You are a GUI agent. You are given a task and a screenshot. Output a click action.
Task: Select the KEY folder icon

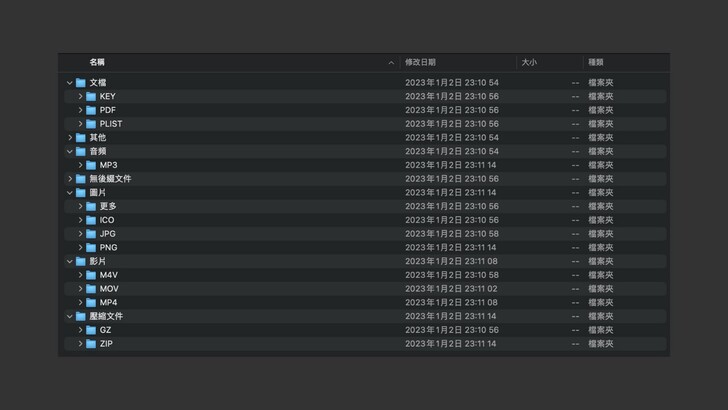click(91, 97)
